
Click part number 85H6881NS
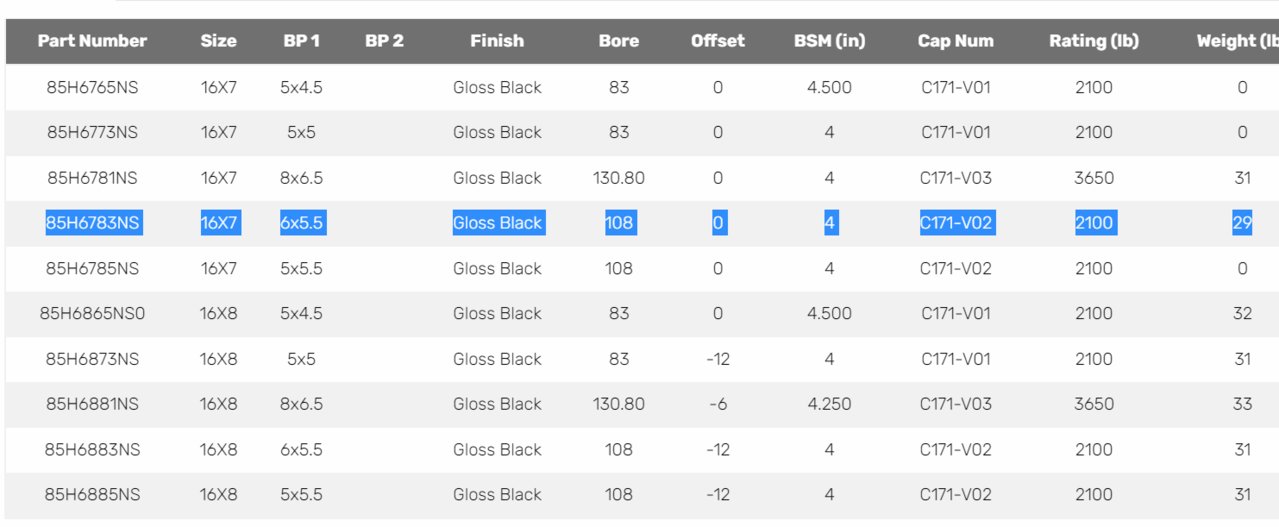click(x=92, y=404)
